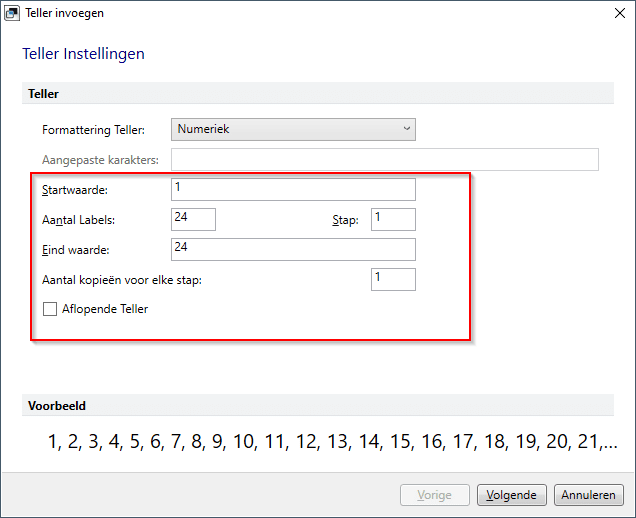
Task: Select the Aantal Labels box containing 24
Action: (x=193, y=219)
